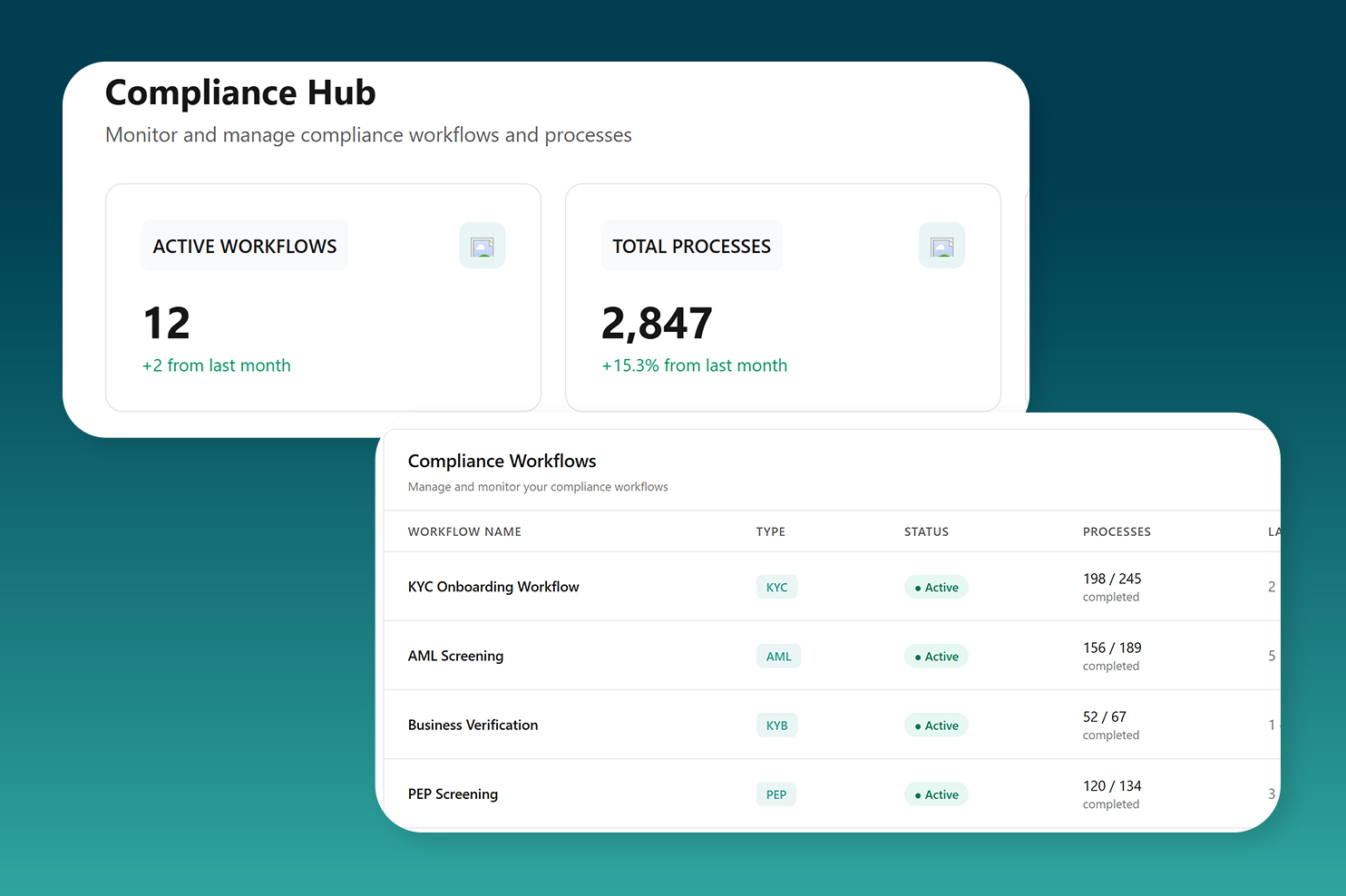Click Active status for KYC Onboarding Workflow

pyautogui.click(x=936, y=587)
